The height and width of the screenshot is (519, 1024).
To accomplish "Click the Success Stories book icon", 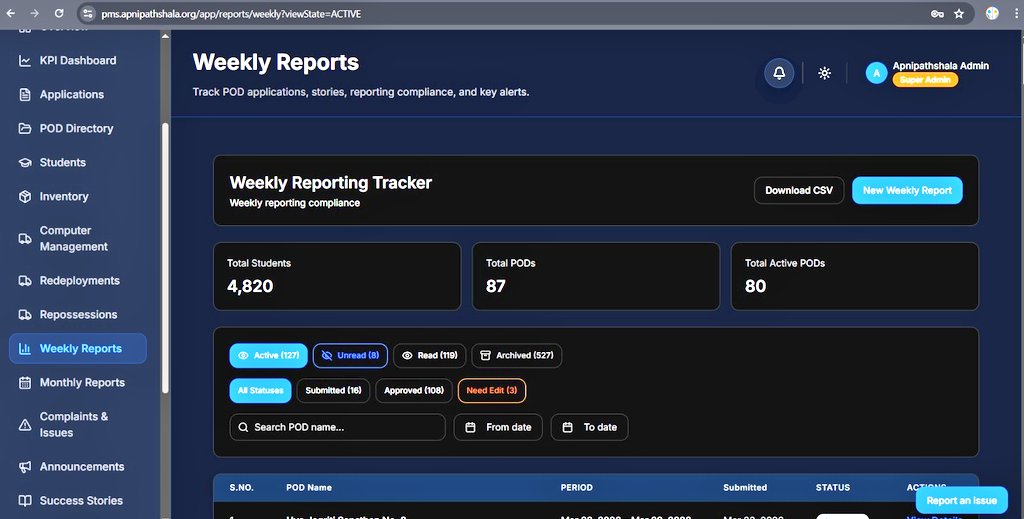I will coord(25,501).
